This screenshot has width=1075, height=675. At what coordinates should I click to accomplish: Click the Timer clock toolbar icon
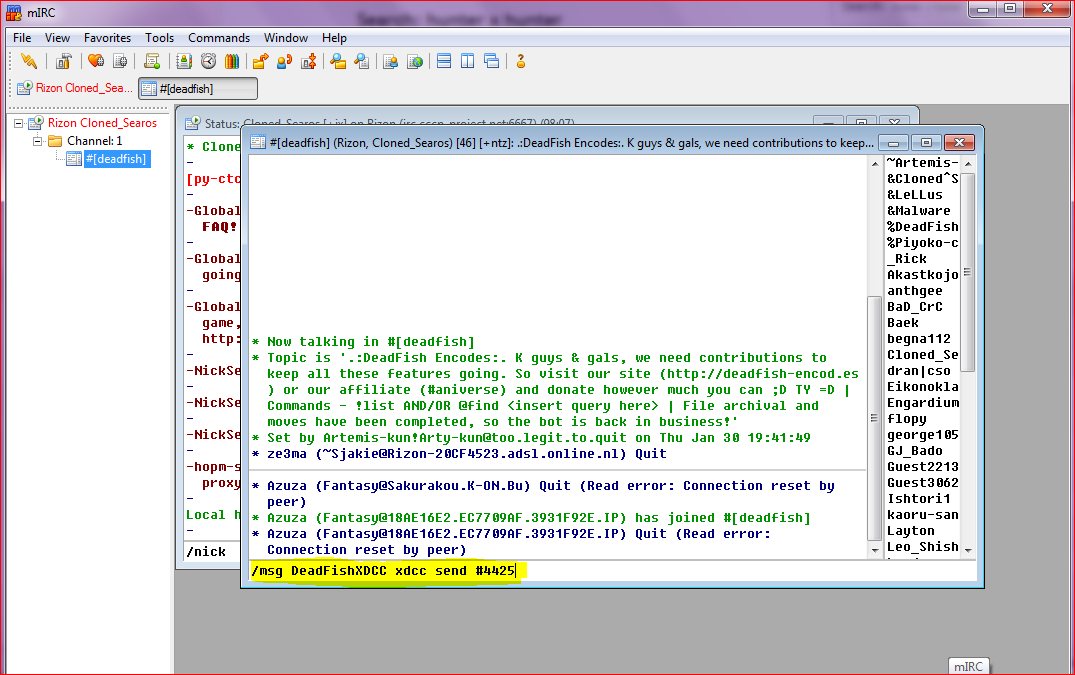[x=209, y=61]
